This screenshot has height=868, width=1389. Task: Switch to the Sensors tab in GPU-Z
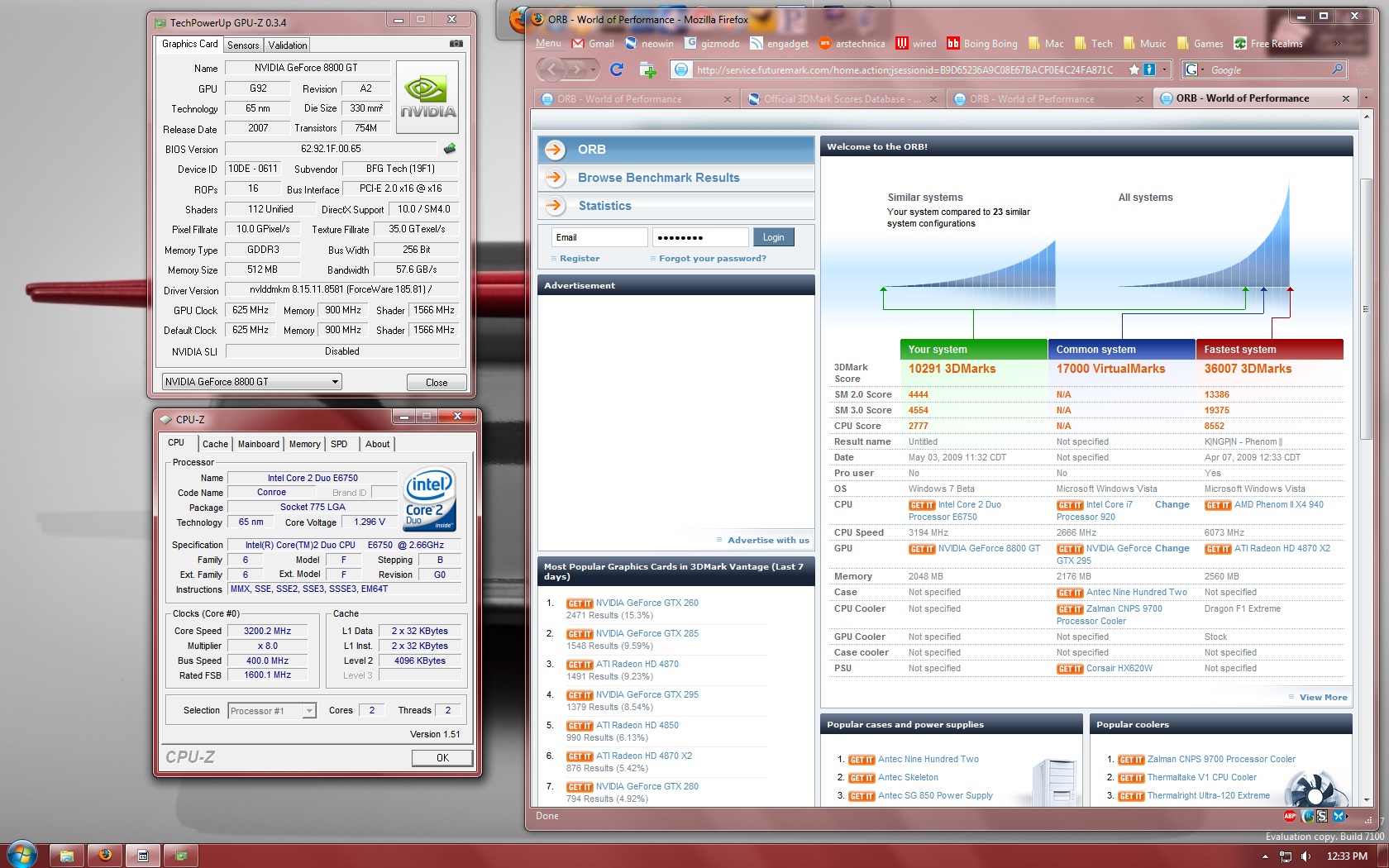243,45
